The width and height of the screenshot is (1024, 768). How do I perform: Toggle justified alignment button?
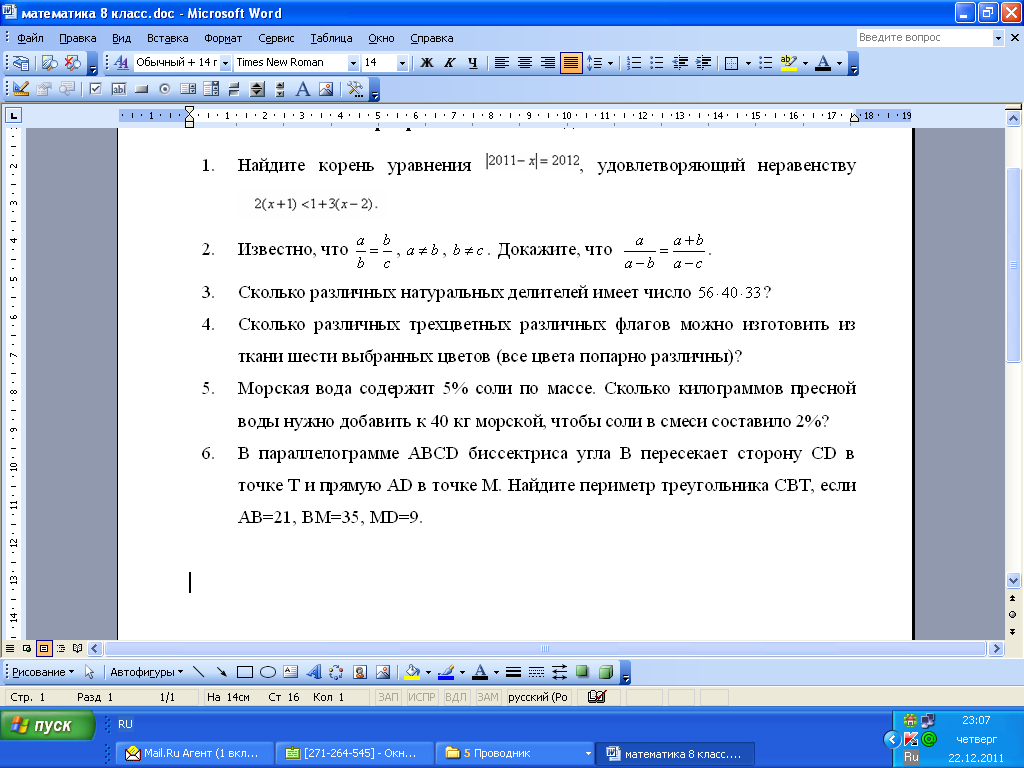(x=571, y=63)
